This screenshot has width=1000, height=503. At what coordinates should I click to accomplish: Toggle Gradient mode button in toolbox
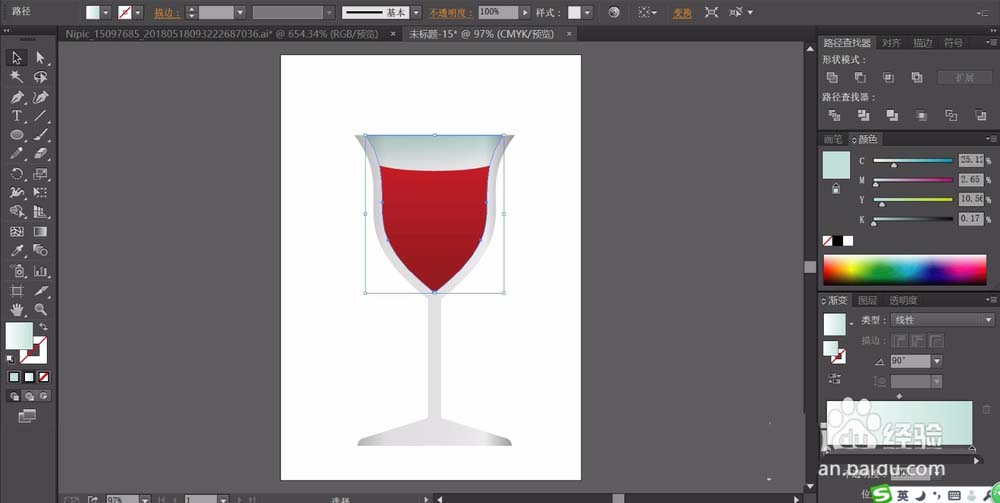point(29,377)
